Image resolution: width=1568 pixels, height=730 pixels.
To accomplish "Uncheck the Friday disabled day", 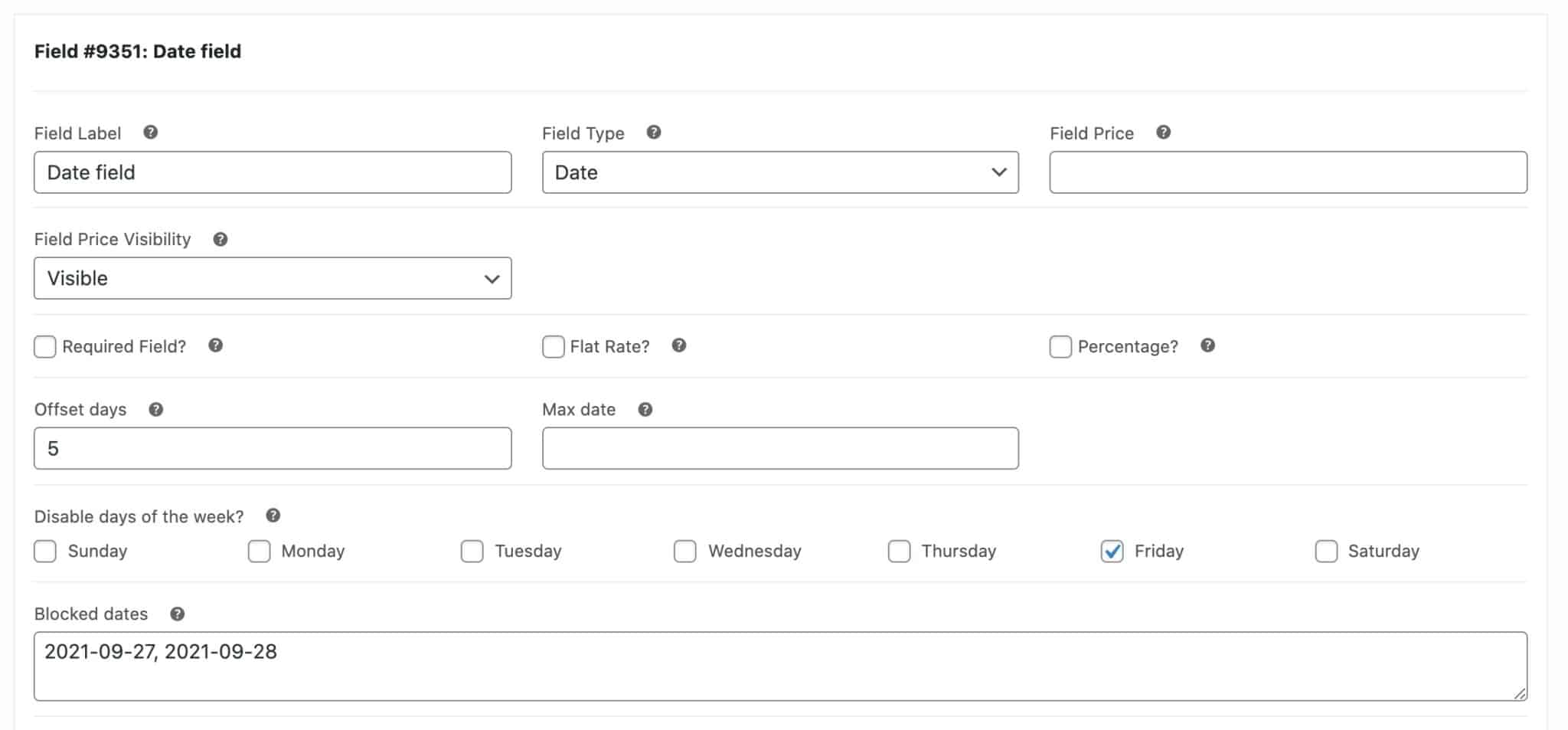I will coord(1112,551).
